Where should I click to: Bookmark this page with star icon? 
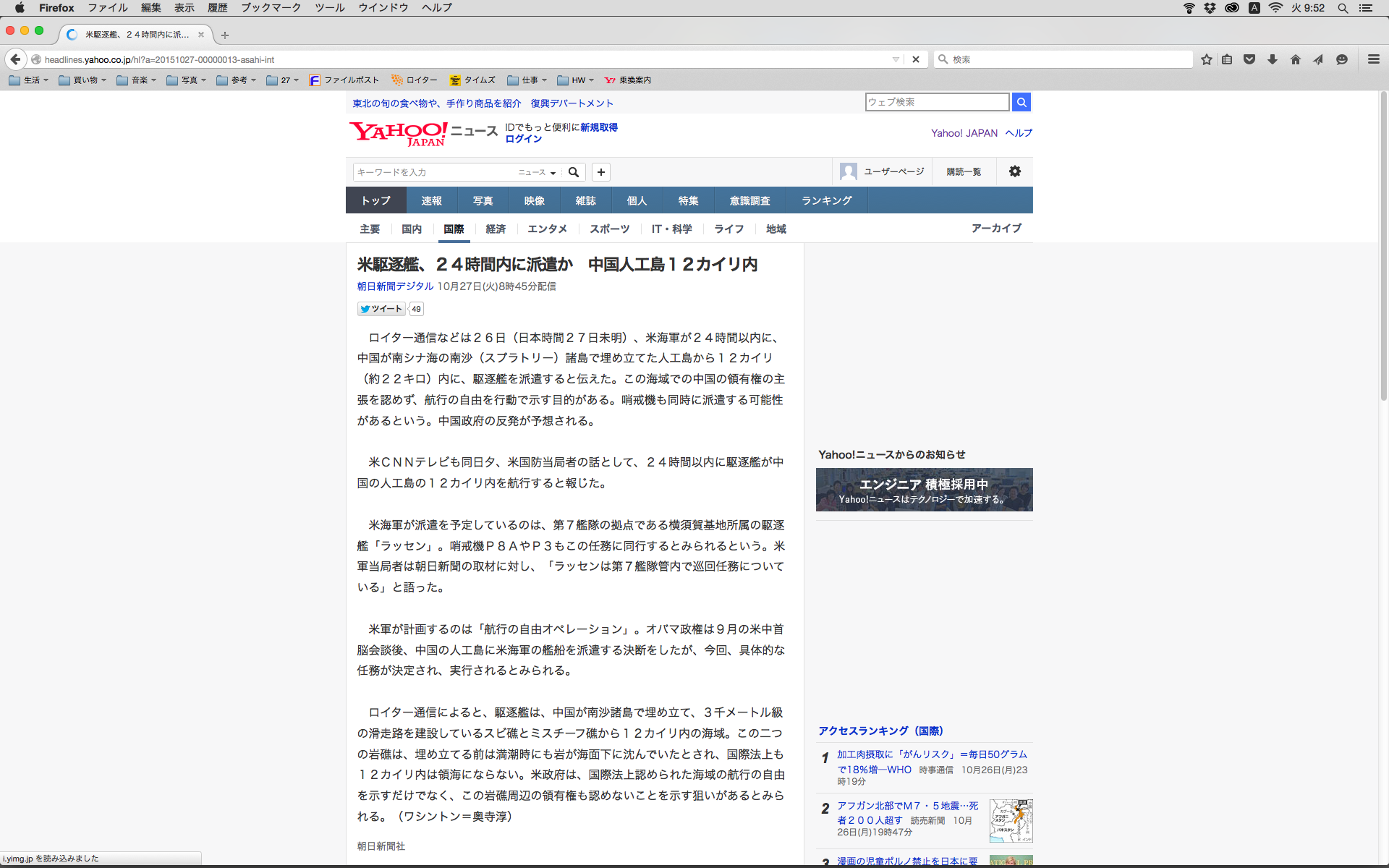pyautogui.click(x=1206, y=59)
